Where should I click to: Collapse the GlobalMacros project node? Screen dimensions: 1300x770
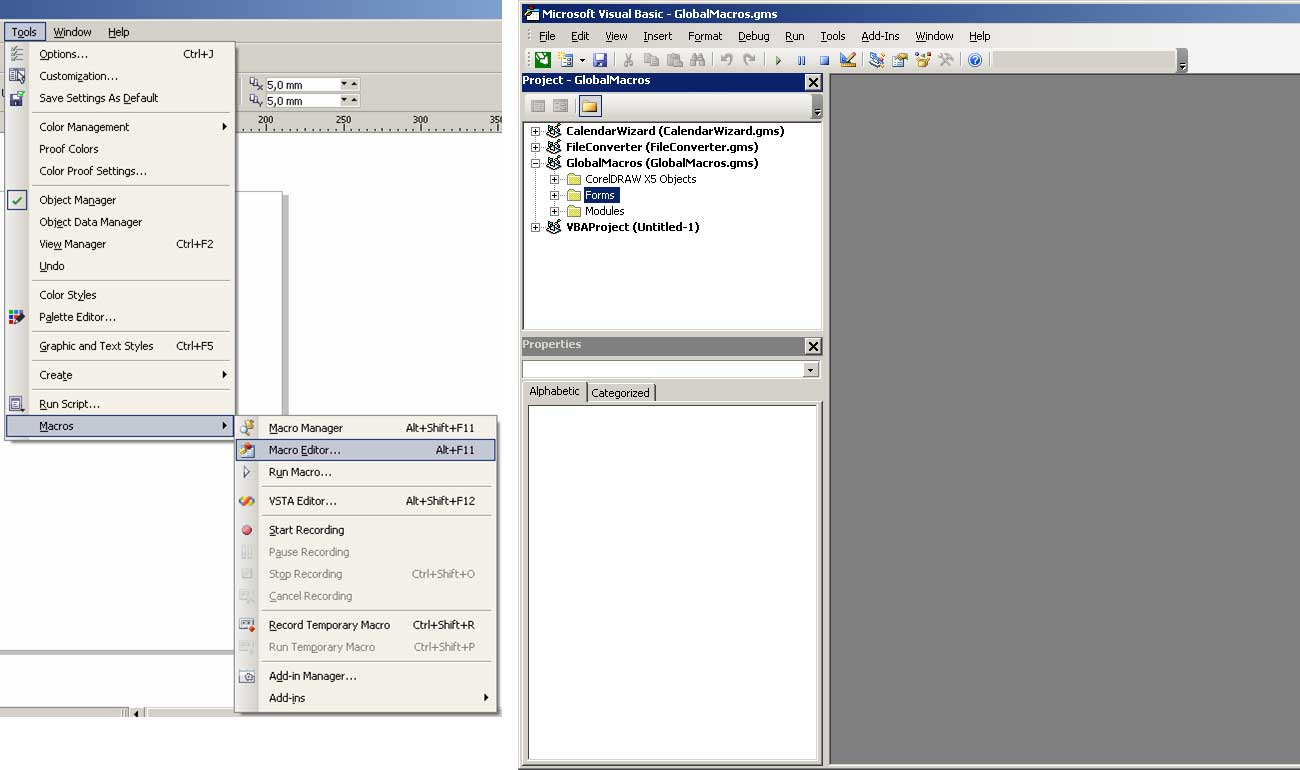coord(536,163)
